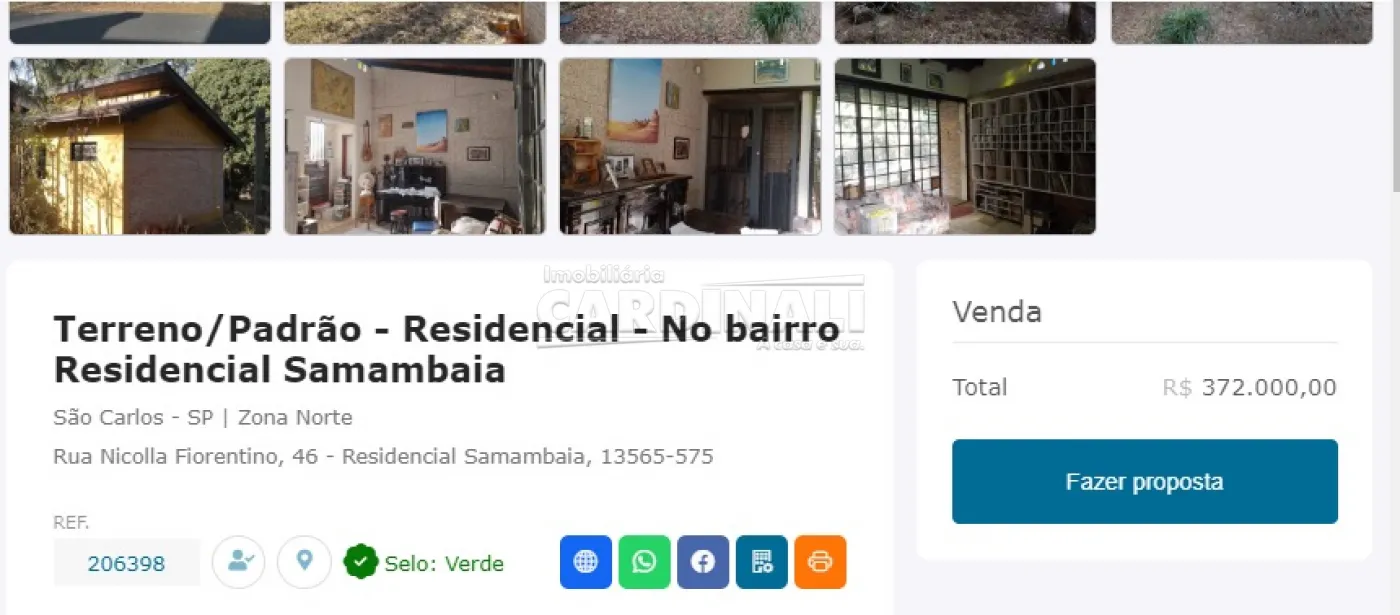The width and height of the screenshot is (1400, 615).
Task: Click the R$ 372.000,00 total price
Action: (1249, 388)
